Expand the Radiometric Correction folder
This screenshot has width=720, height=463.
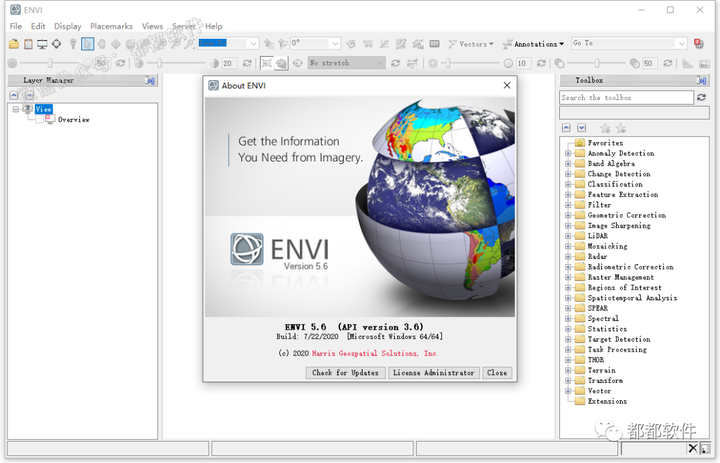[568, 267]
